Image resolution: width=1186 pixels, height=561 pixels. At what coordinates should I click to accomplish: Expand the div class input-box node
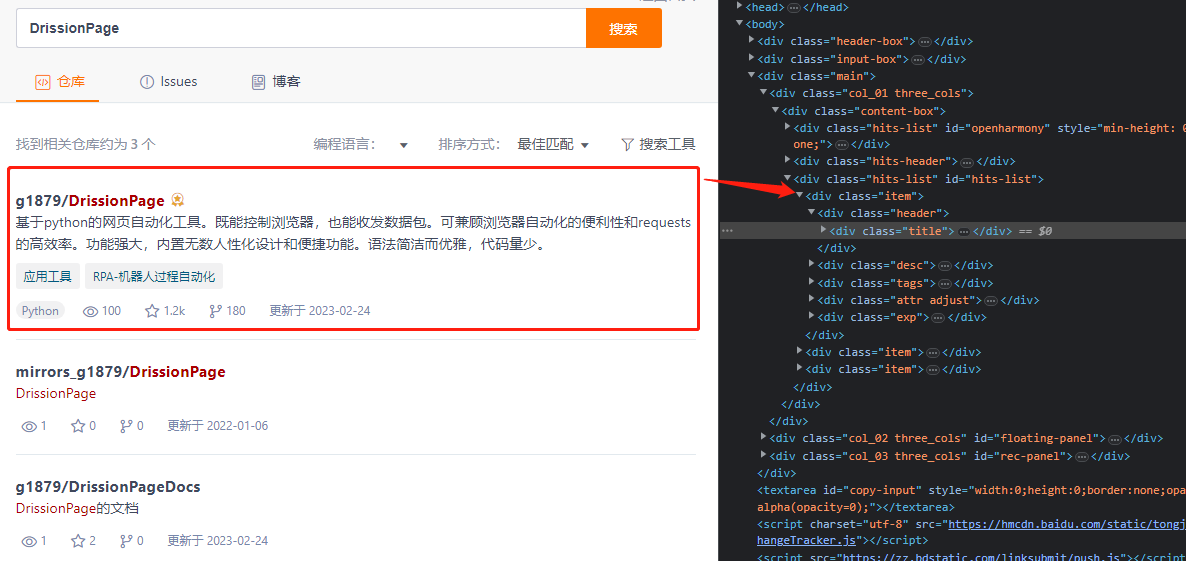pyautogui.click(x=751, y=58)
